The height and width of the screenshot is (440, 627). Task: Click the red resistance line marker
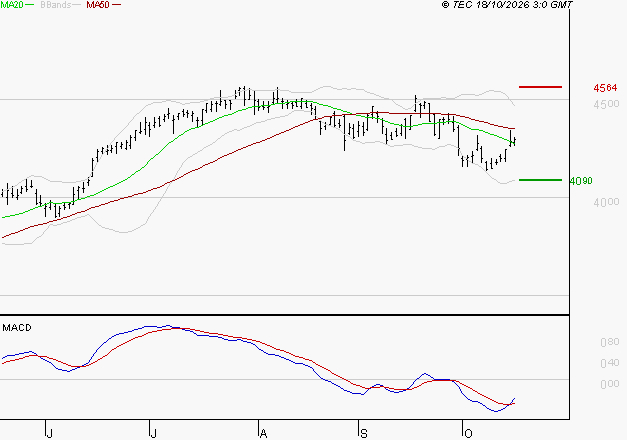[x=540, y=87]
